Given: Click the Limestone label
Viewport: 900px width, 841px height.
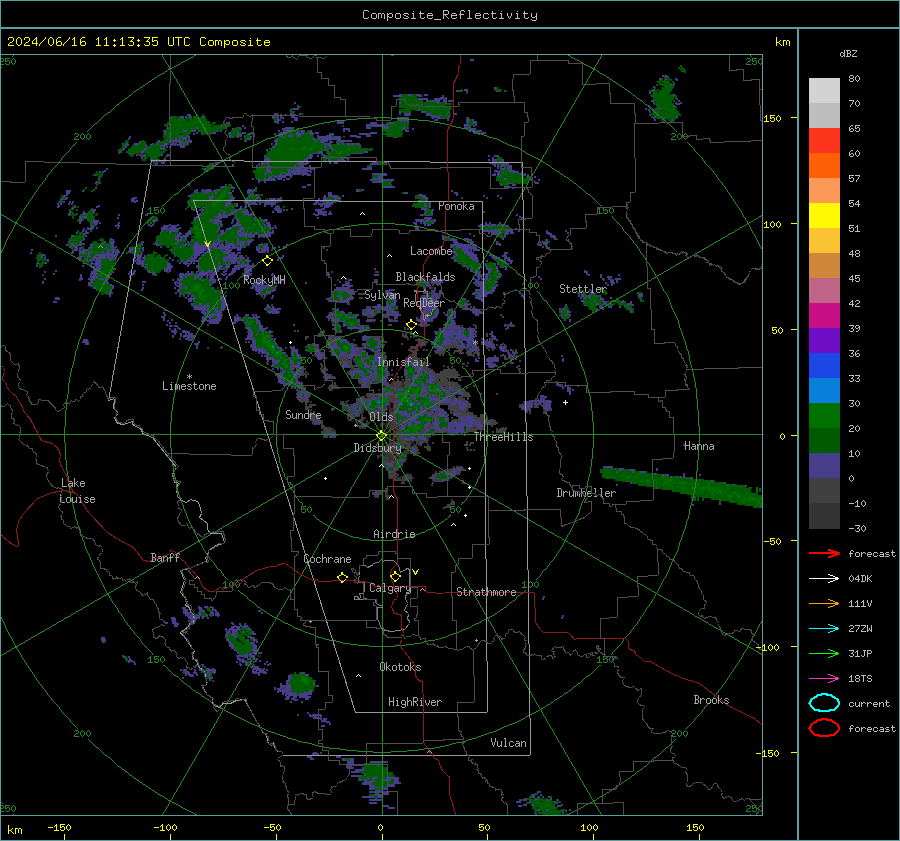Looking at the screenshot, I should tap(189, 386).
